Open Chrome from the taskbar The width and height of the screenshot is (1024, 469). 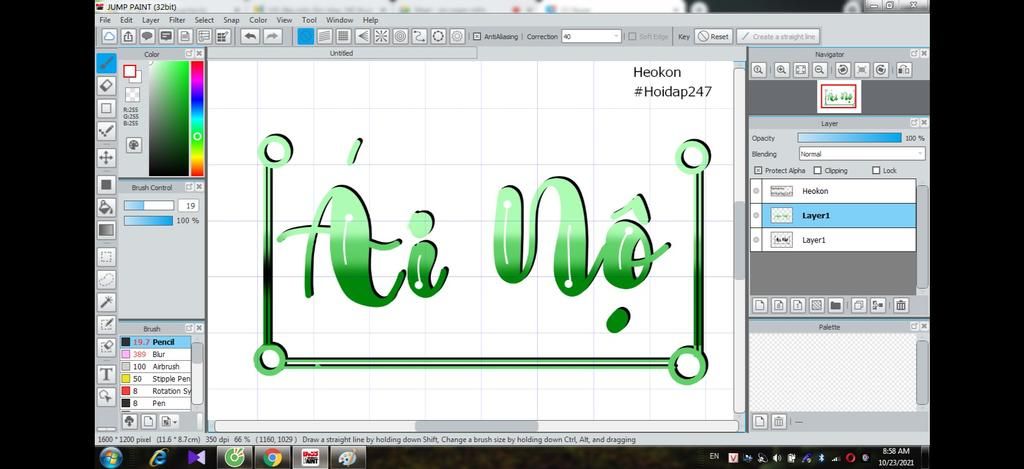(272, 458)
